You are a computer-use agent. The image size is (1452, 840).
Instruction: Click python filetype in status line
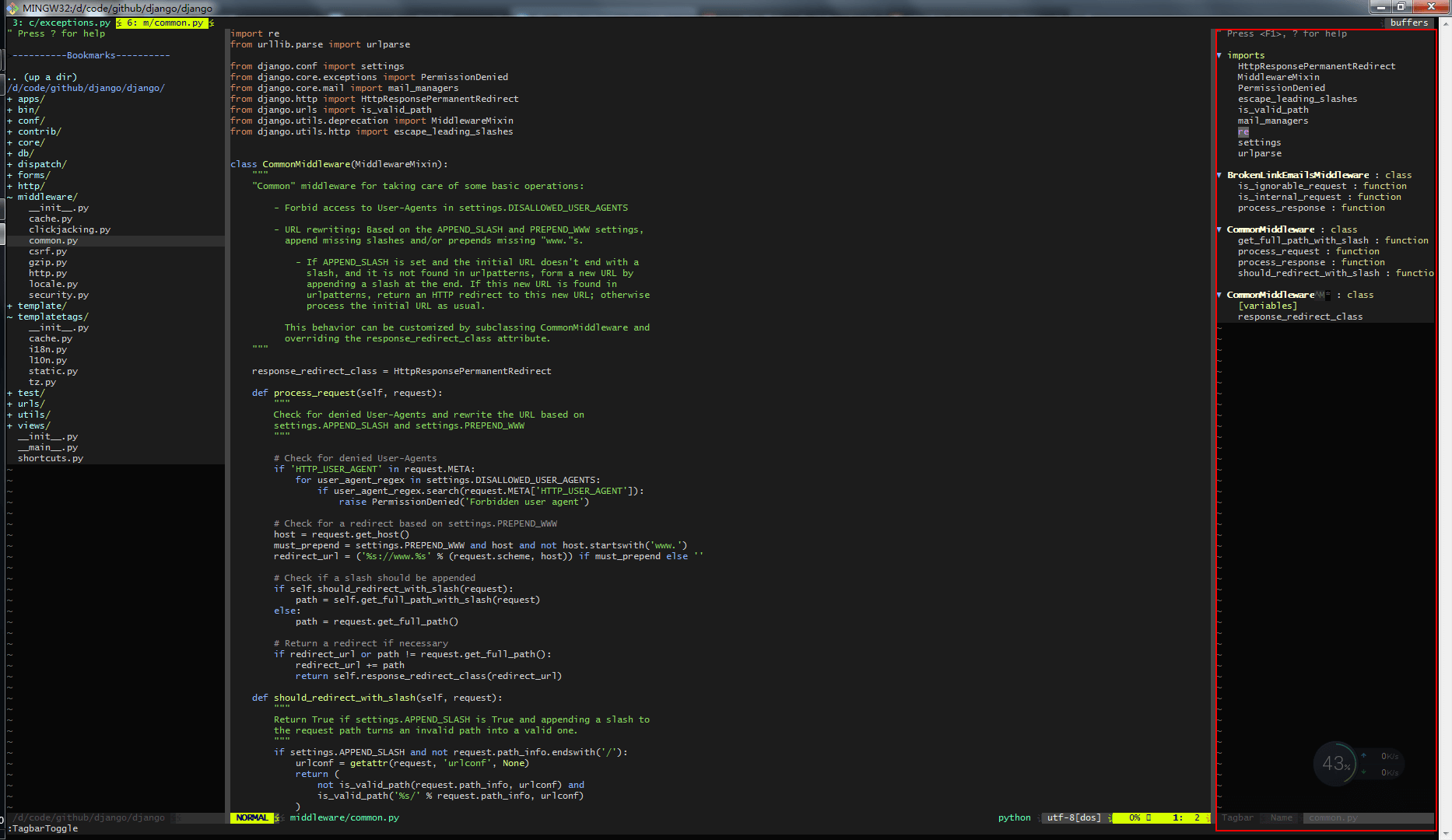point(1014,817)
